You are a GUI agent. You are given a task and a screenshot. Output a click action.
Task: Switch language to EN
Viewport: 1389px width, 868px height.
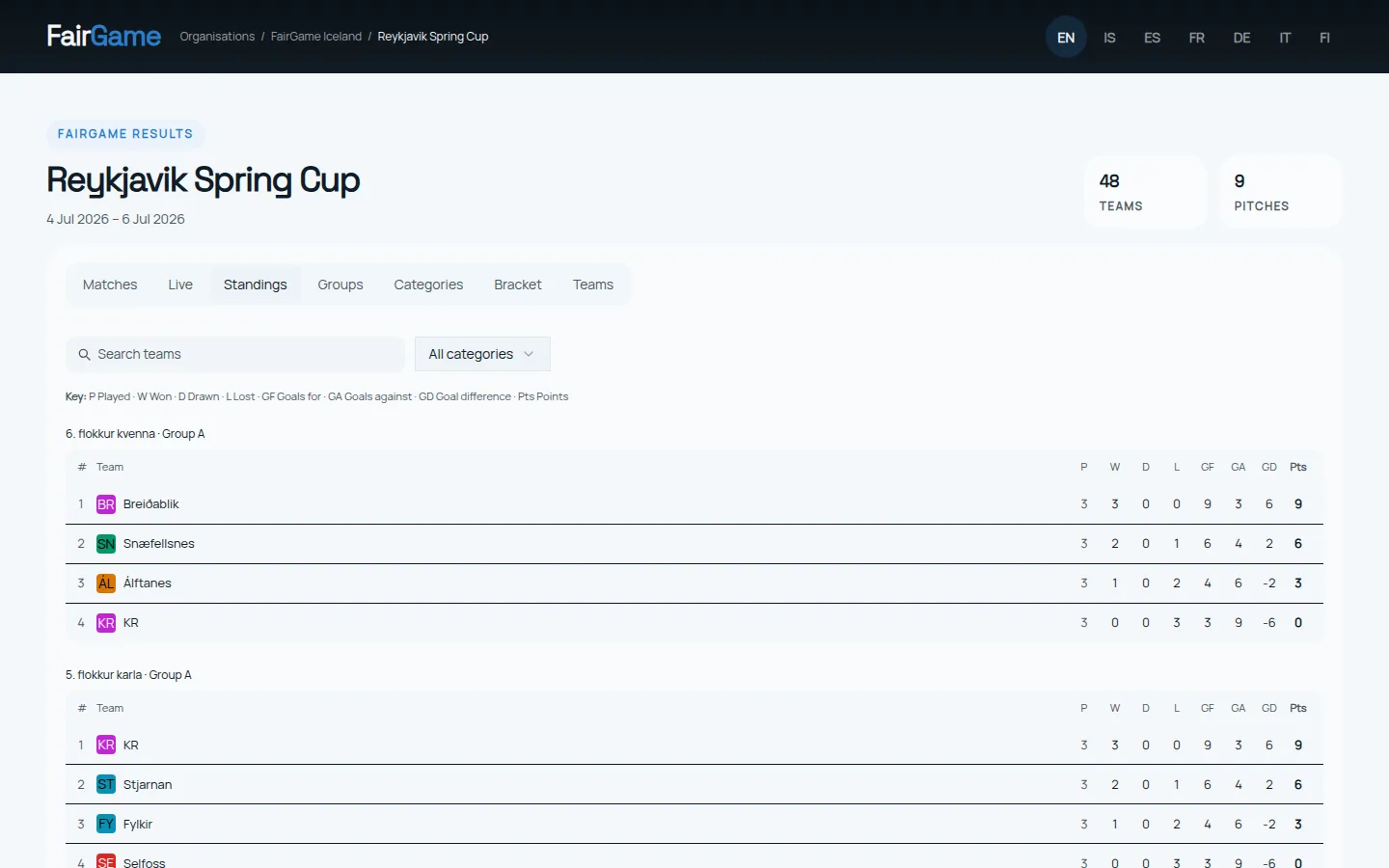pos(1066,38)
